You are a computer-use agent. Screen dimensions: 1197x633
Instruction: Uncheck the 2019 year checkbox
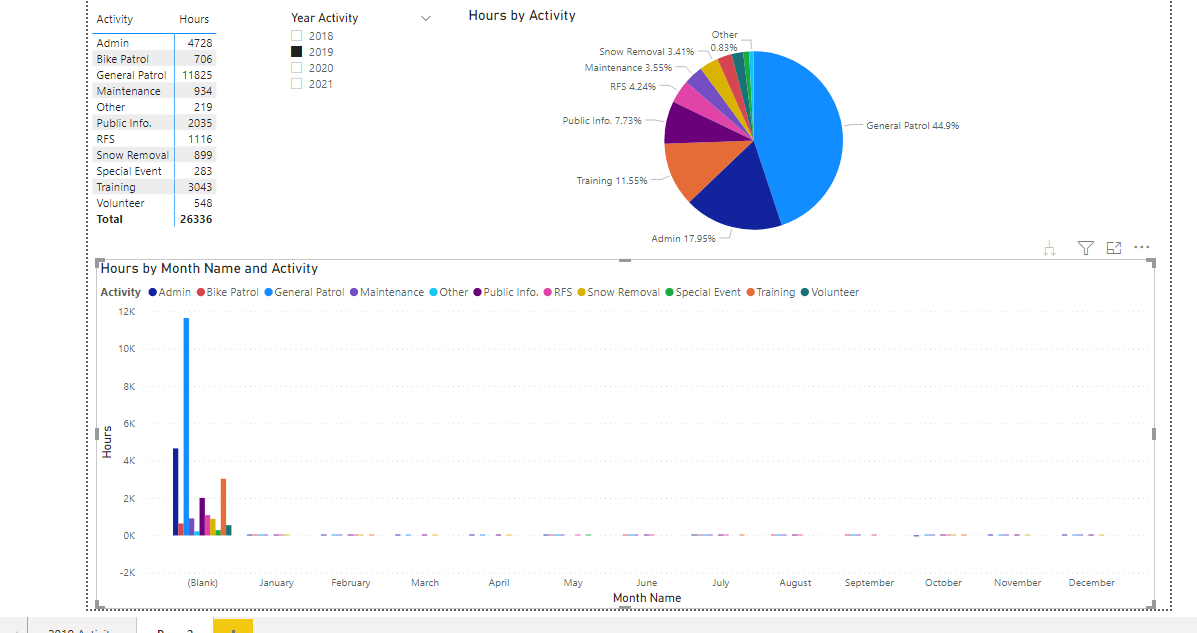[x=296, y=52]
